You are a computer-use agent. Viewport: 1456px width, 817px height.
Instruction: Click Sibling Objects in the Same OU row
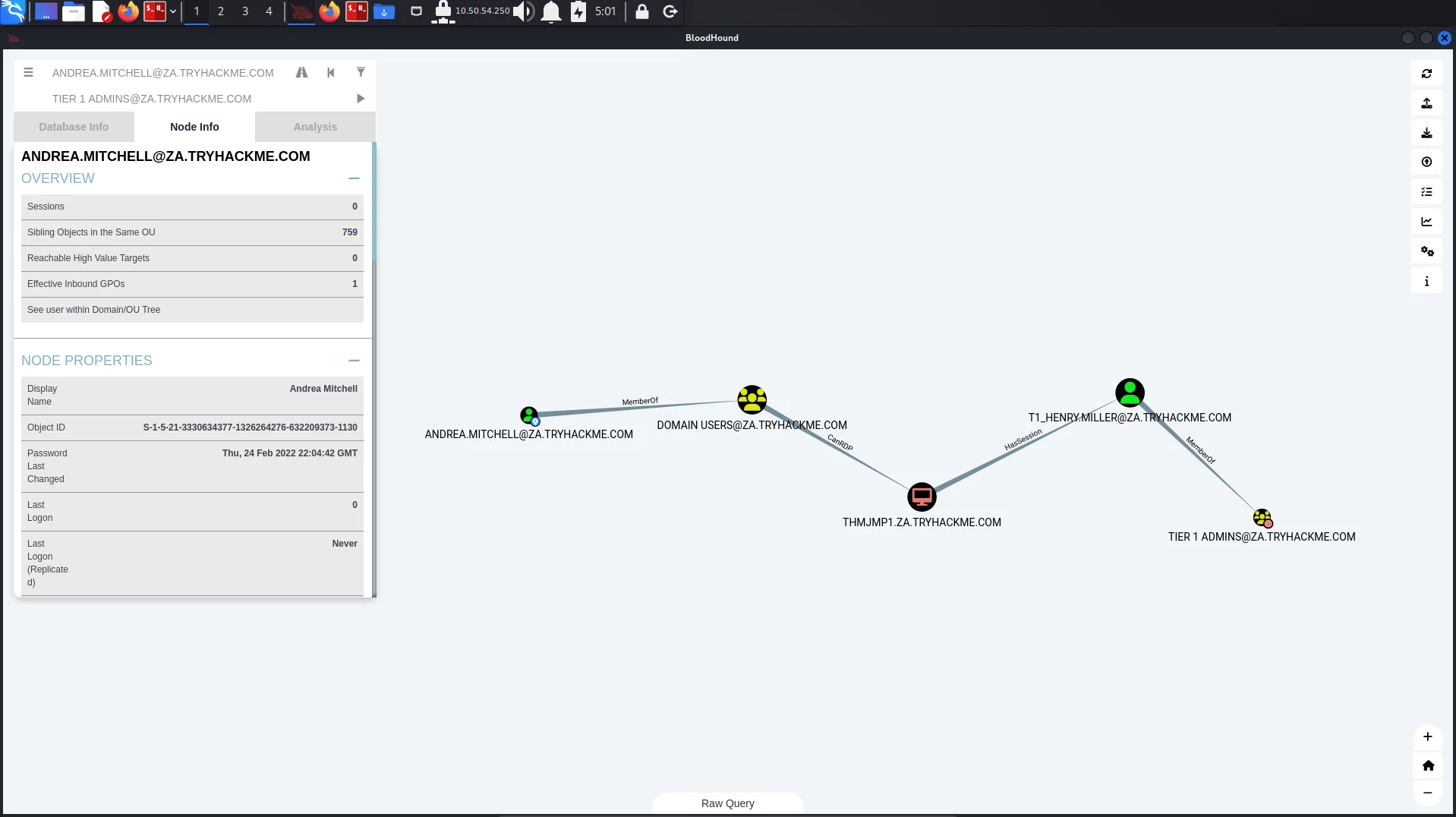point(192,232)
